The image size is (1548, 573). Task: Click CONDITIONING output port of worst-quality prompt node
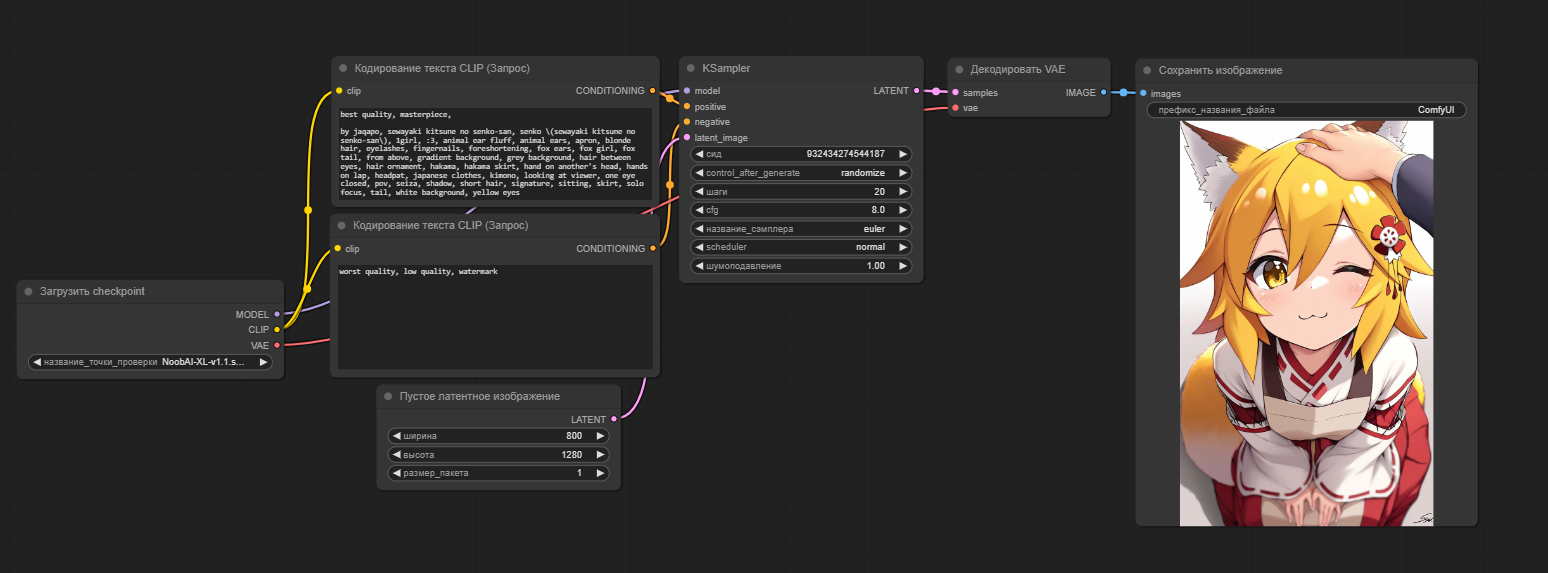(x=653, y=248)
